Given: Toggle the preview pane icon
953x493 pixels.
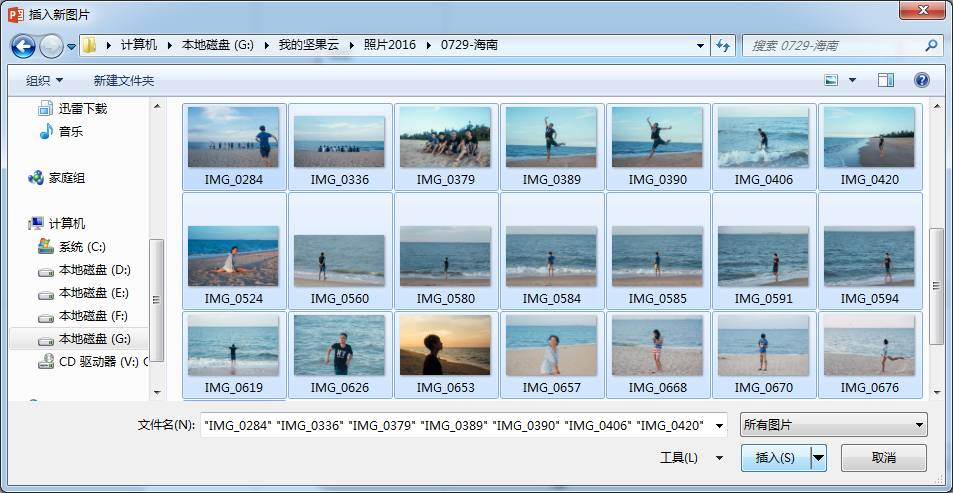Looking at the screenshot, I should click(x=885, y=80).
